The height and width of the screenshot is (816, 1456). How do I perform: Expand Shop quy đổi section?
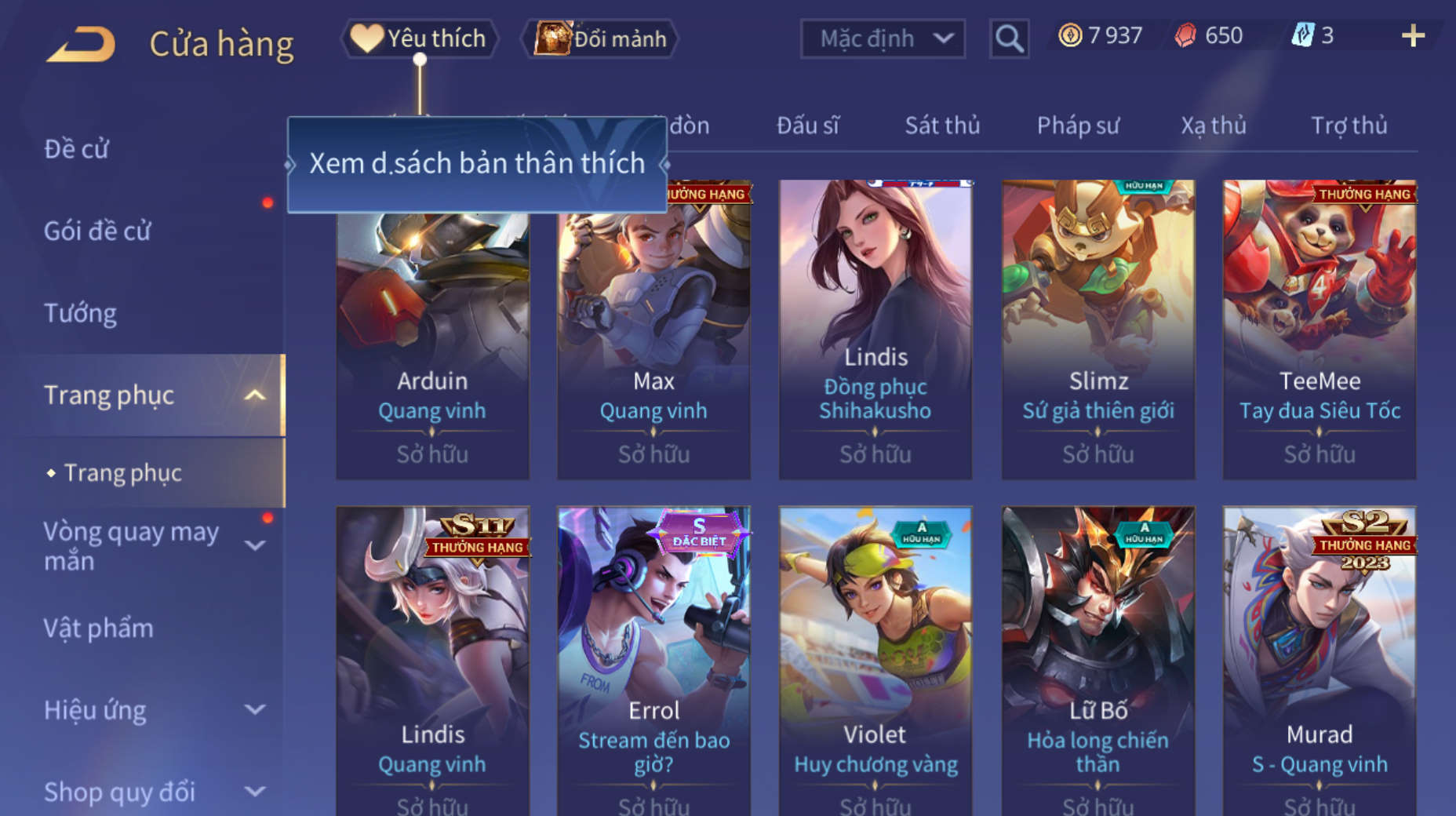click(x=254, y=792)
